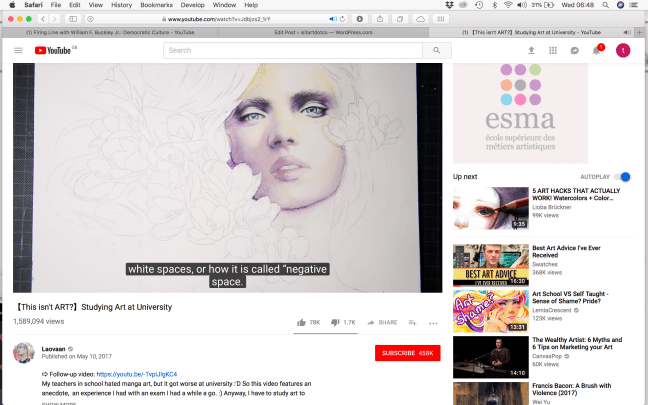This screenshot has width=648, height=405.
Task: Open Laovaan channel name link
Action: pos(53,349)
